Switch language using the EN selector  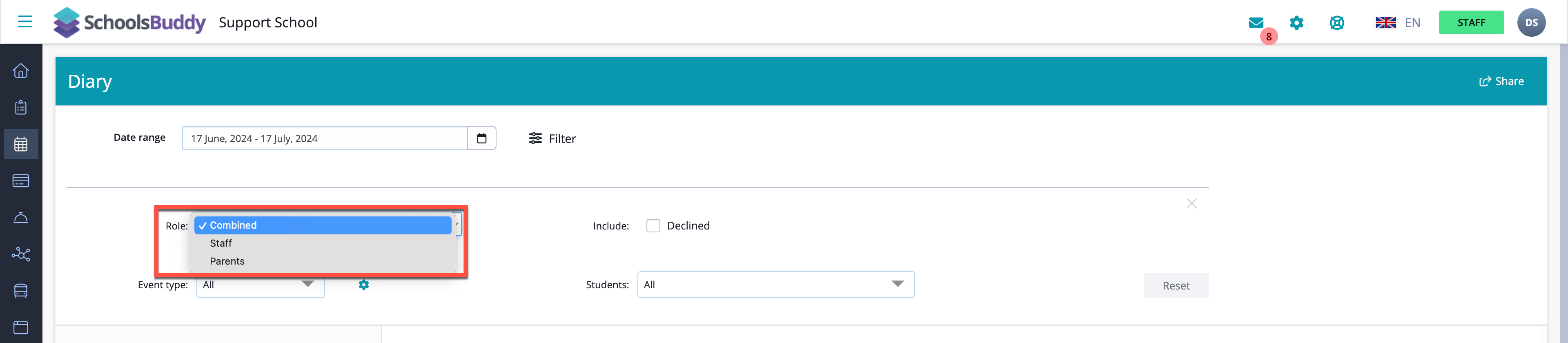[1398, 23]
